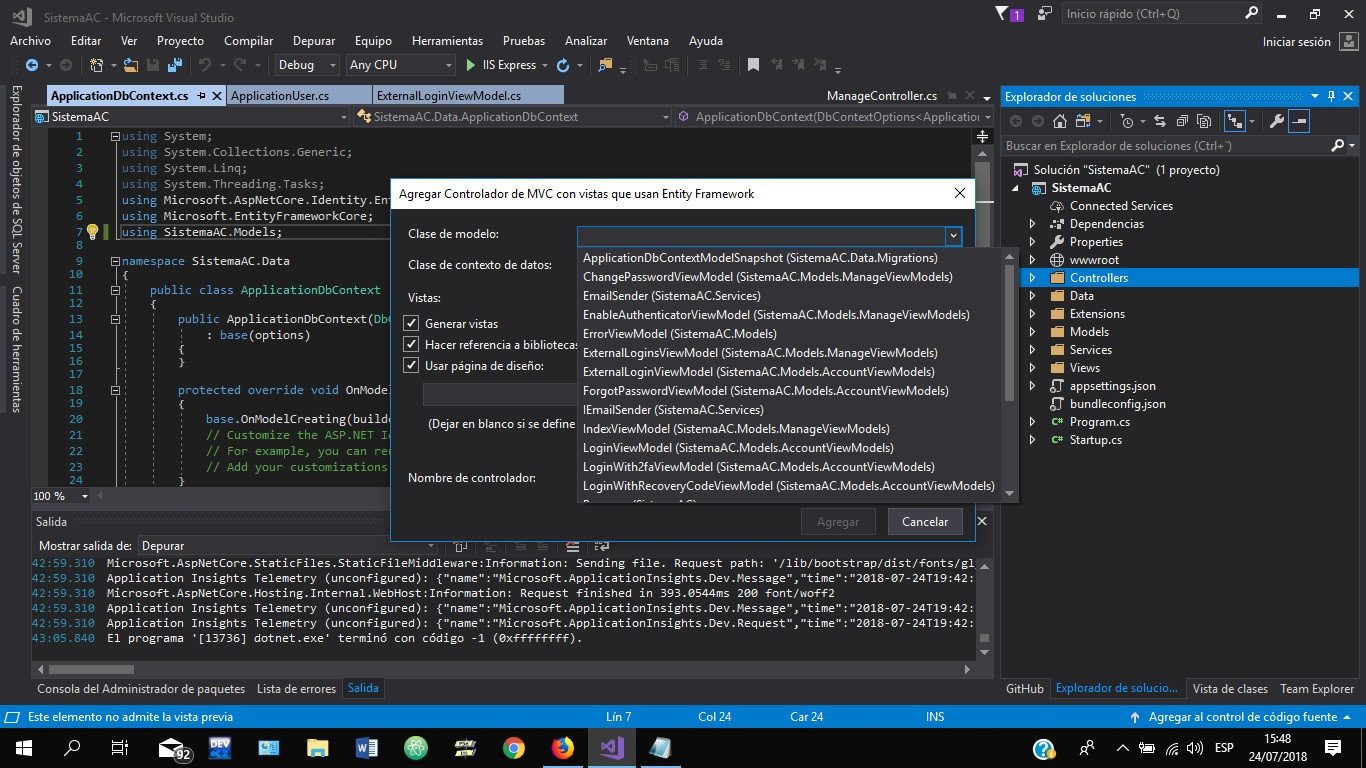Collapse the SistemaAC project node
The image size is (1366, 768).
click(1017, 188)
